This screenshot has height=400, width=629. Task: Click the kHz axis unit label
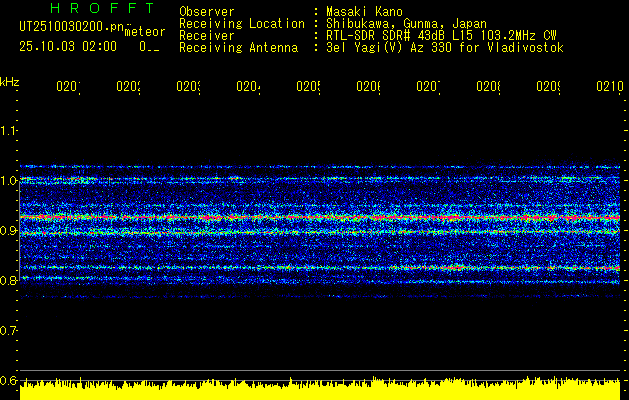[x=10, y=82]
